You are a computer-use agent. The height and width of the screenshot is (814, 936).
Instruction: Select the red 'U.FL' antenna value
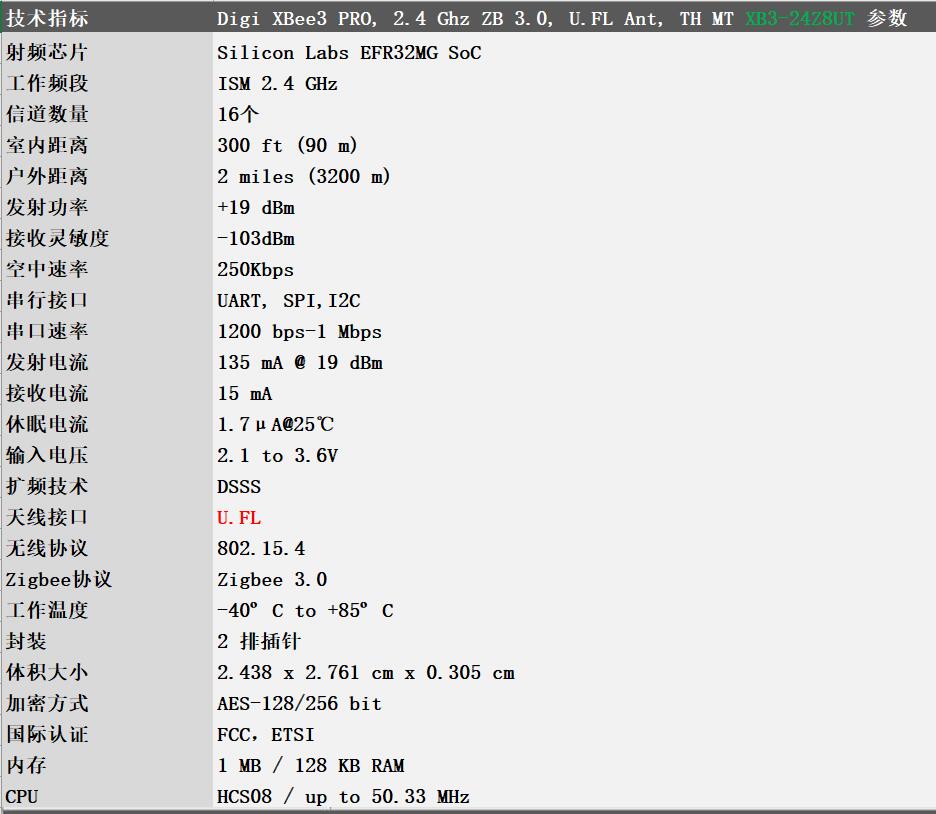coord(239,518)
